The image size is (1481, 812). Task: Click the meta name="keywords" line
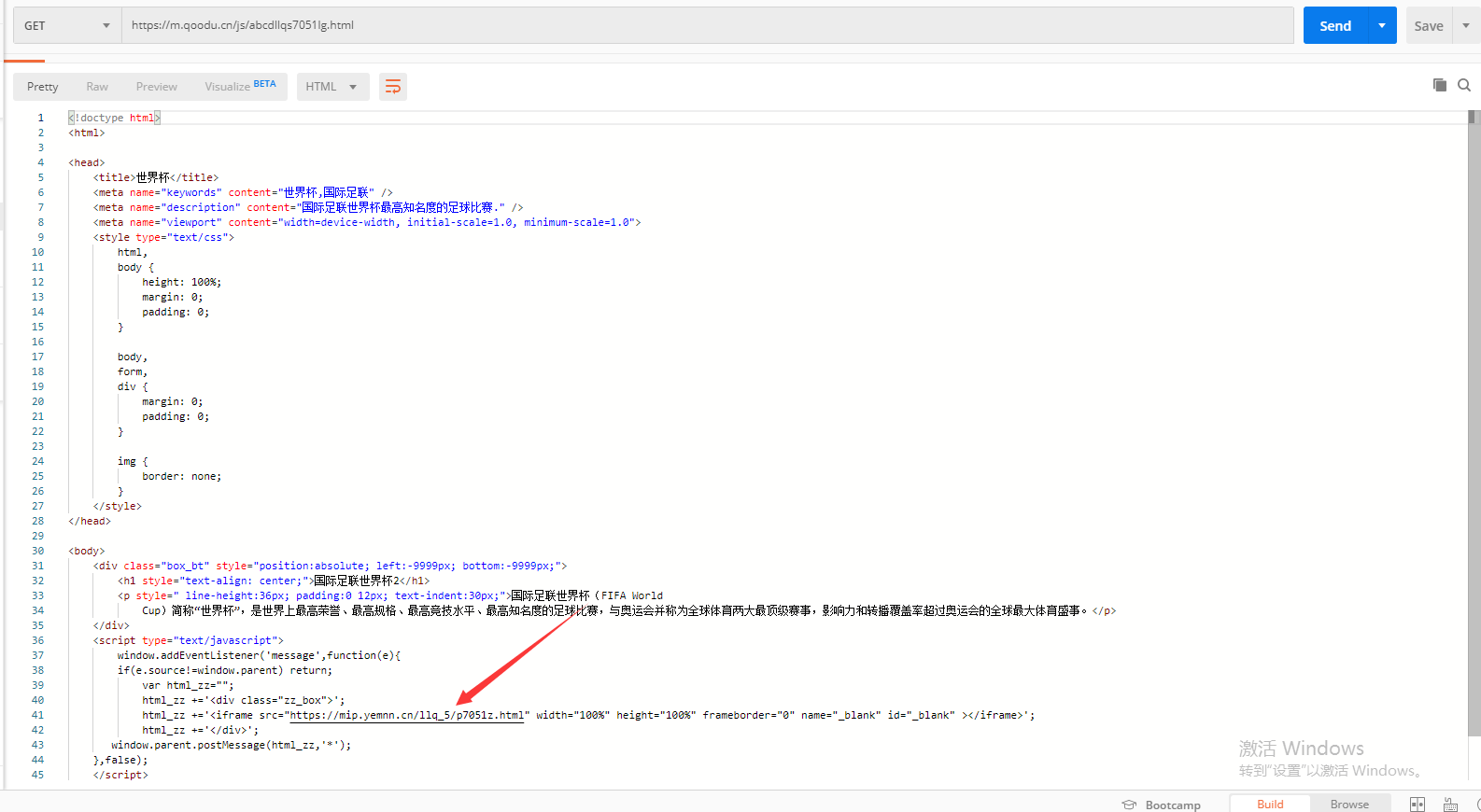243,192
